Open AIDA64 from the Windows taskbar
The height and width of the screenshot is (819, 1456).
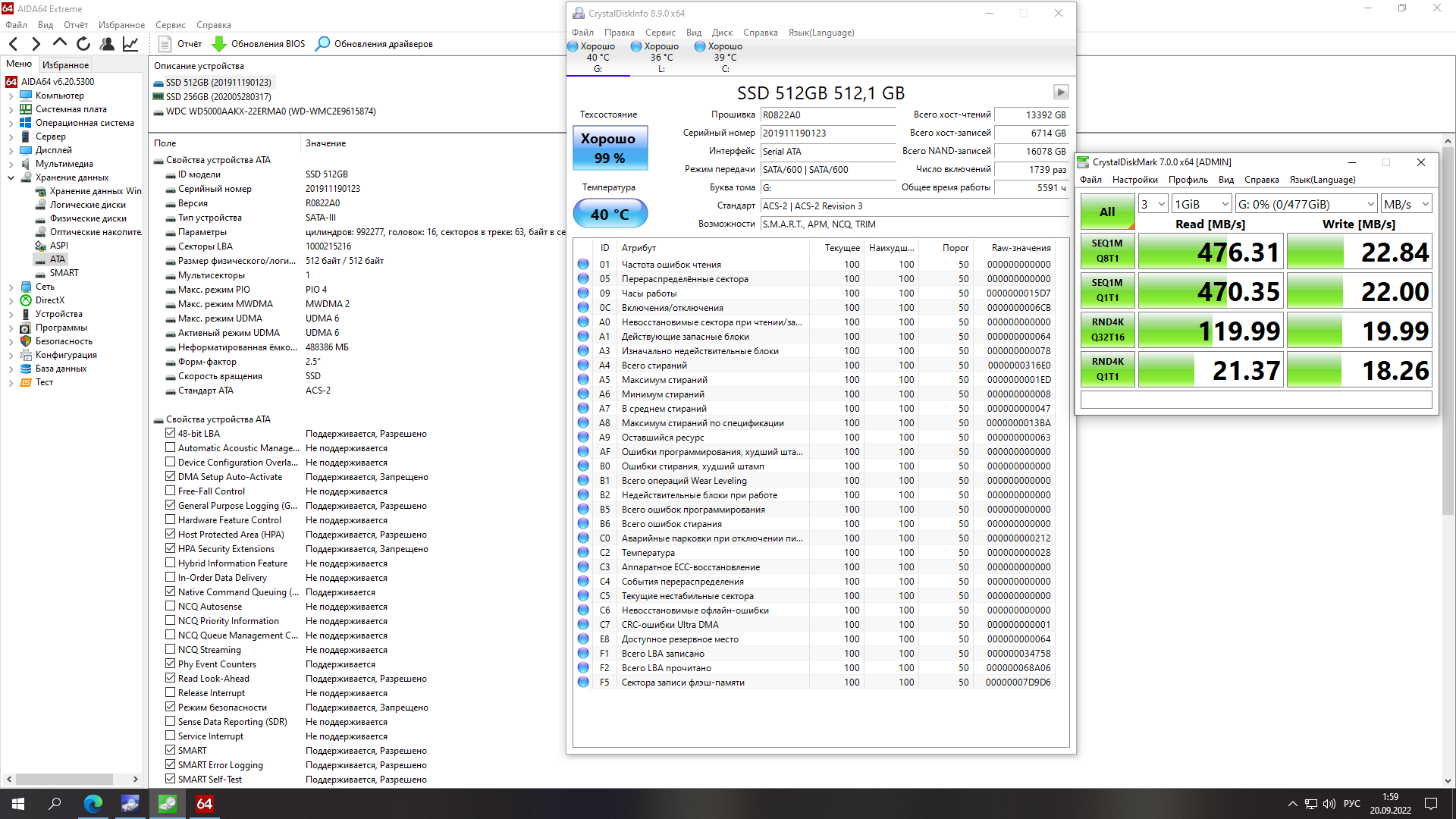pos(204,804)
